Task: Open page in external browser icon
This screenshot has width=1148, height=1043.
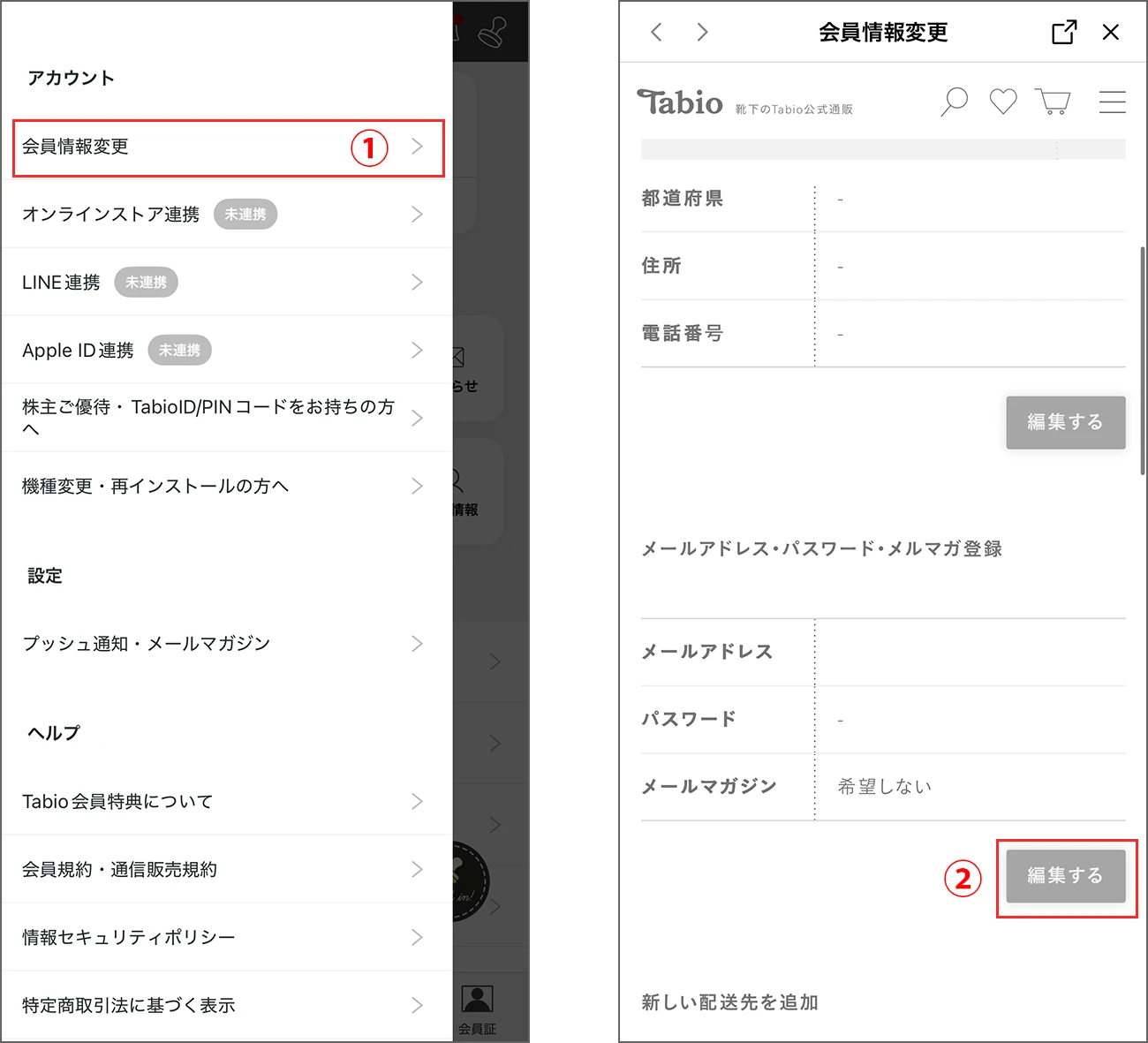Action: tap(1064, 33)
